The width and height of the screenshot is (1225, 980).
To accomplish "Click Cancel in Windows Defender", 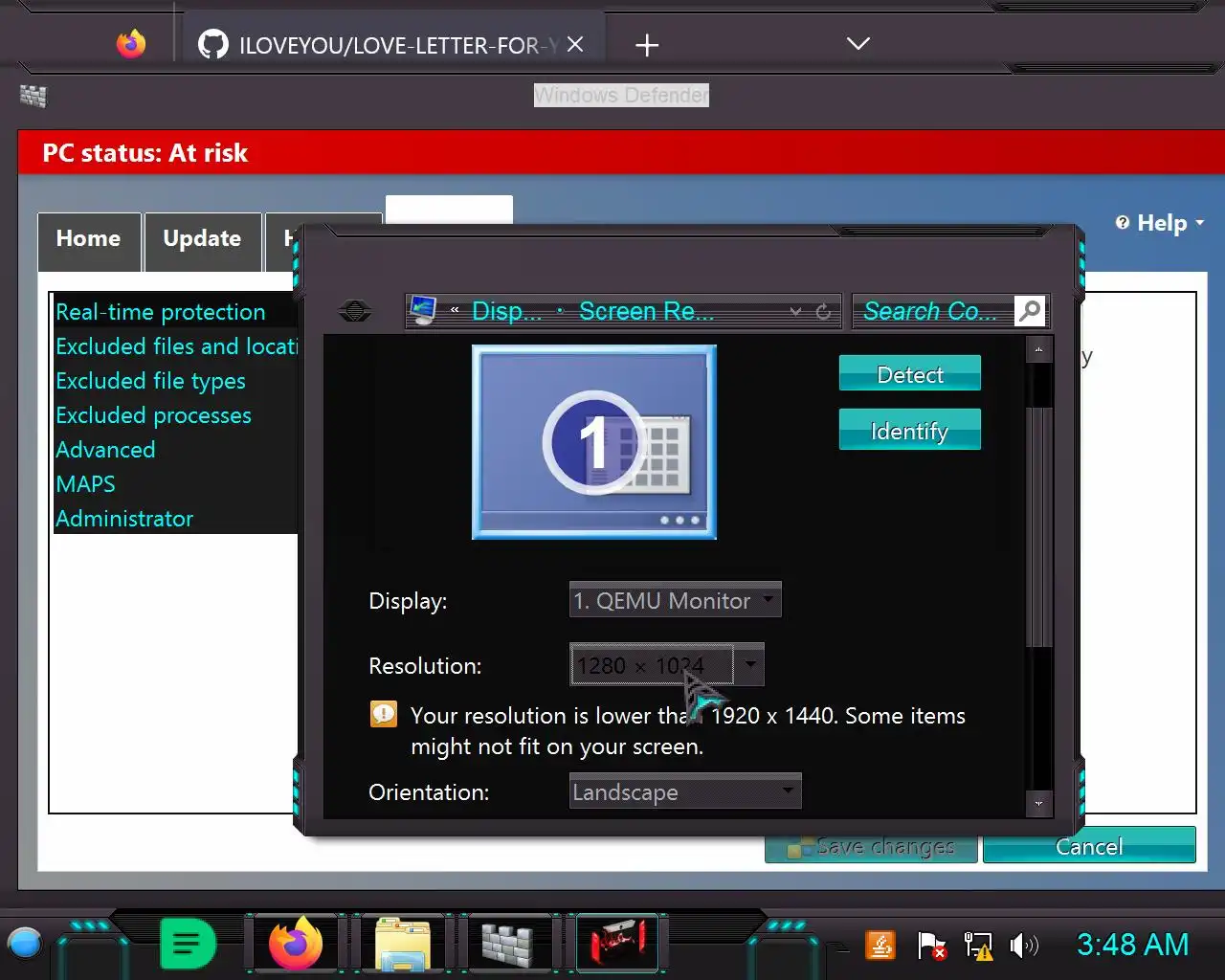I will pos(1089,846).
